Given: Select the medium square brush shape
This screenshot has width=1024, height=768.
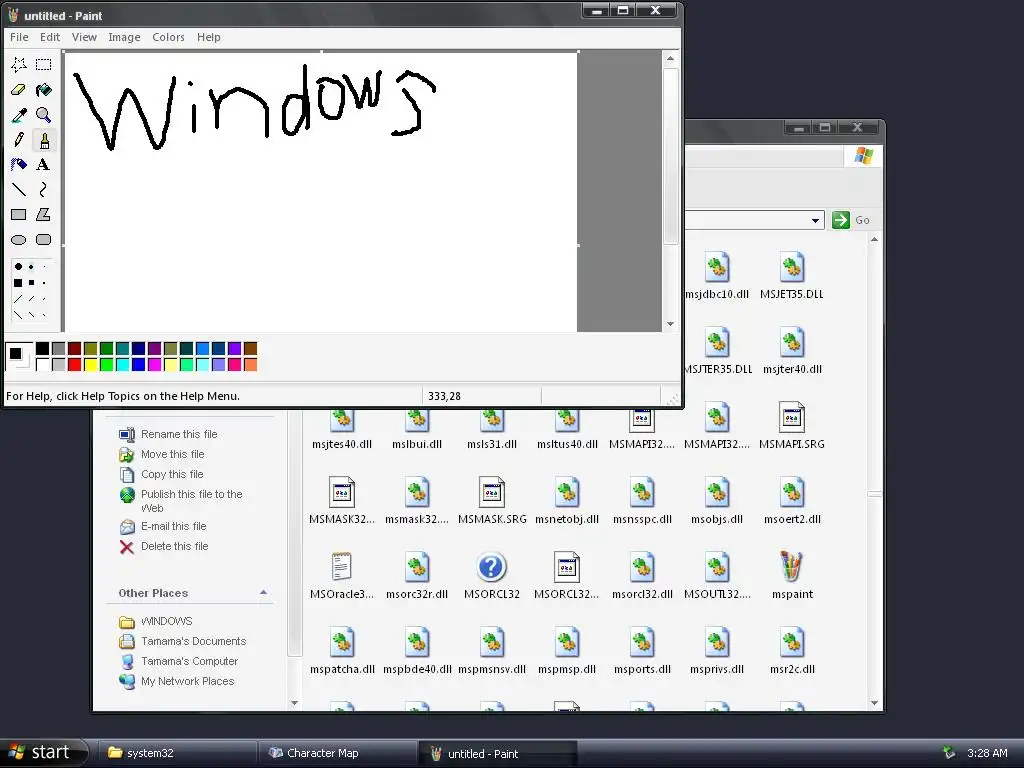Looking at the screenshot, I should 31,283.
